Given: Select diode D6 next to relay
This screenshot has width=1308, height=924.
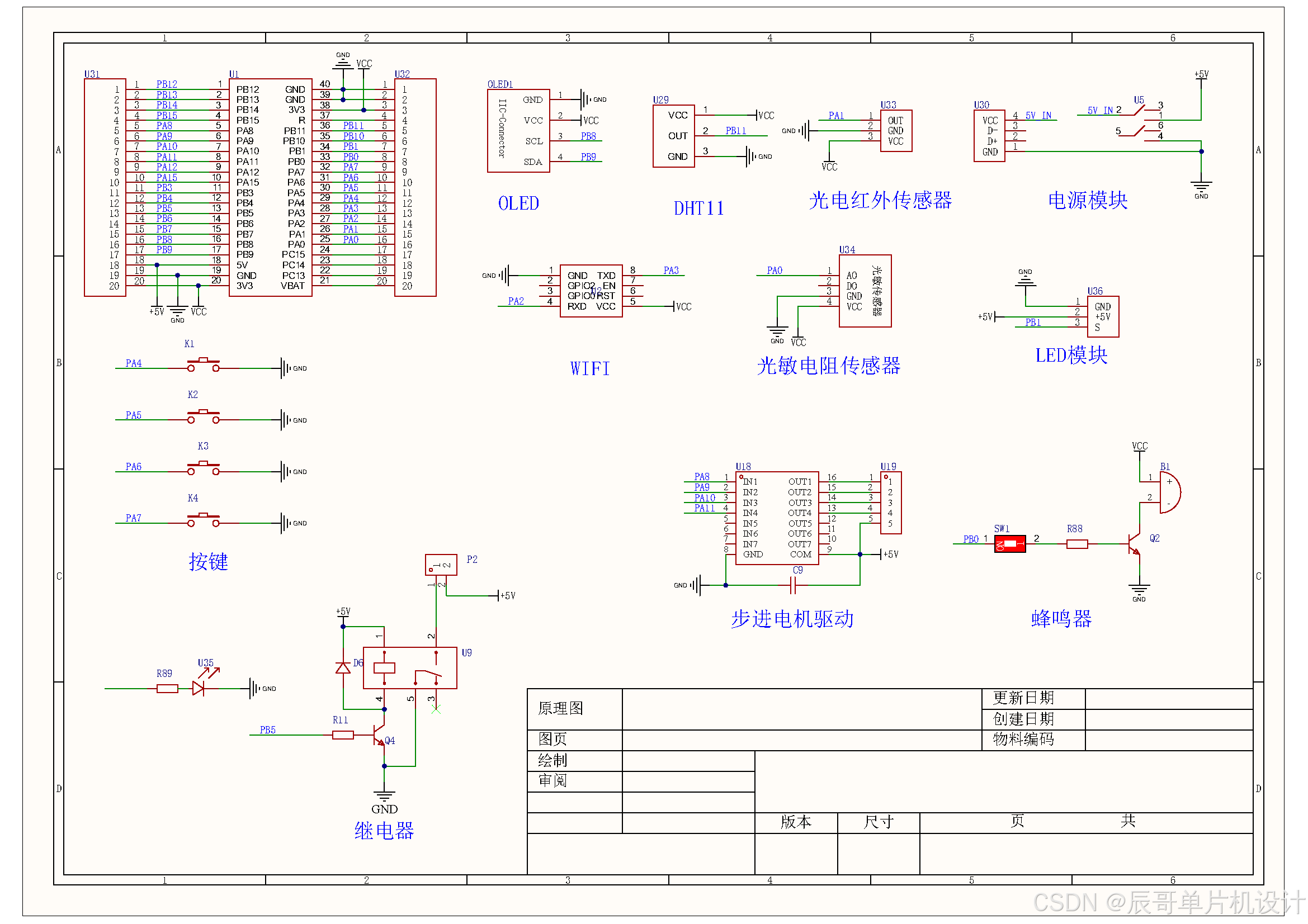Looking at the screenshot, I should coord(343,668).
